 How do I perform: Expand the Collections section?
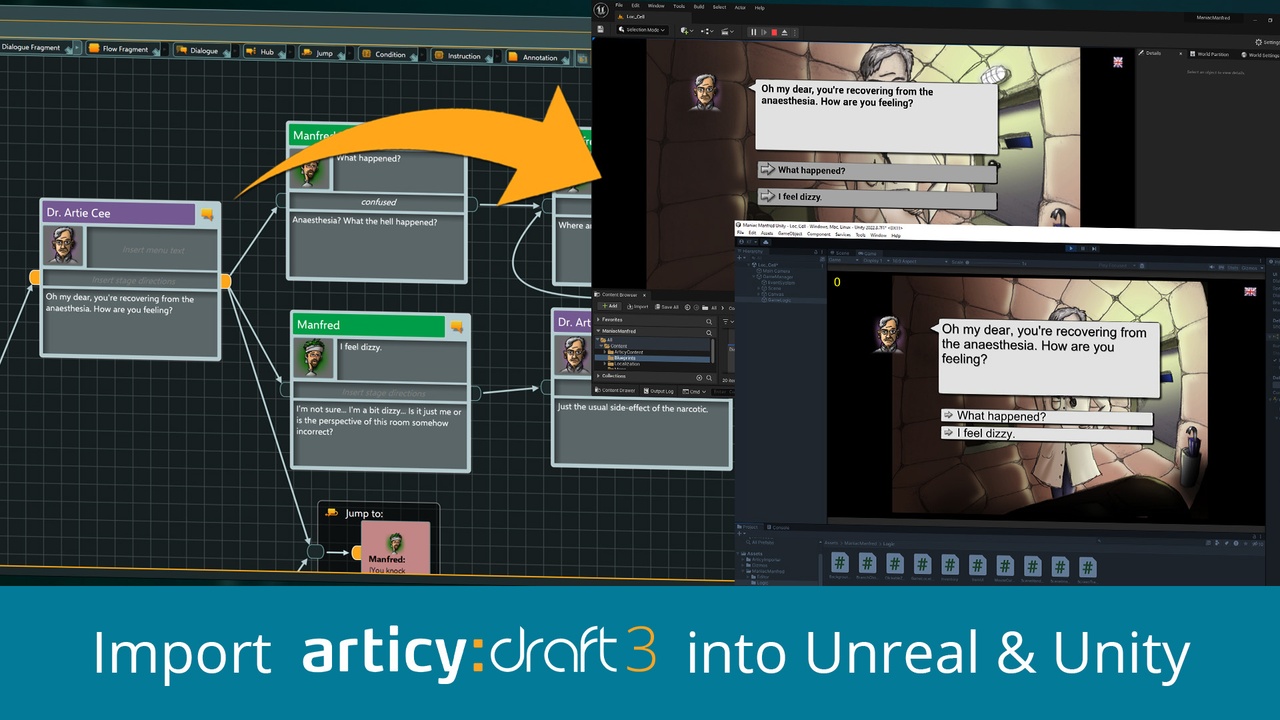(x=598, y=376)
